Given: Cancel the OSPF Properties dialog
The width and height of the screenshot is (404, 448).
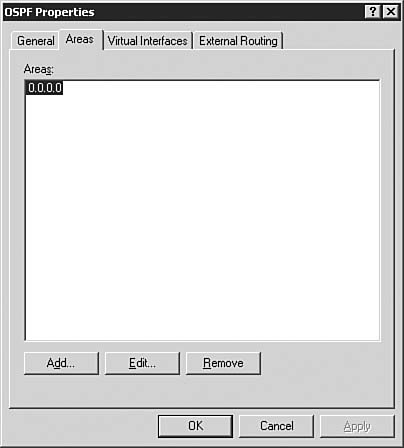Looking at the screenshot, I should coord(277,426).
